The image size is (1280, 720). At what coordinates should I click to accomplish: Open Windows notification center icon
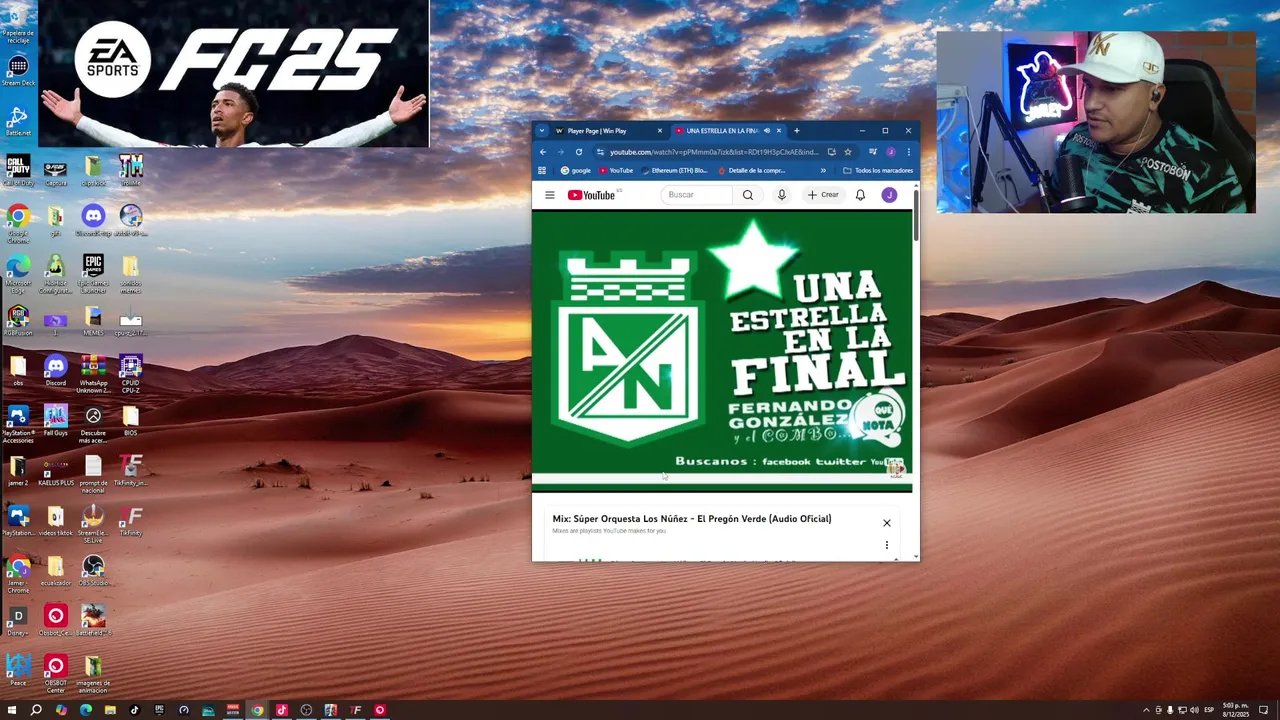(x=1264, y=710)
